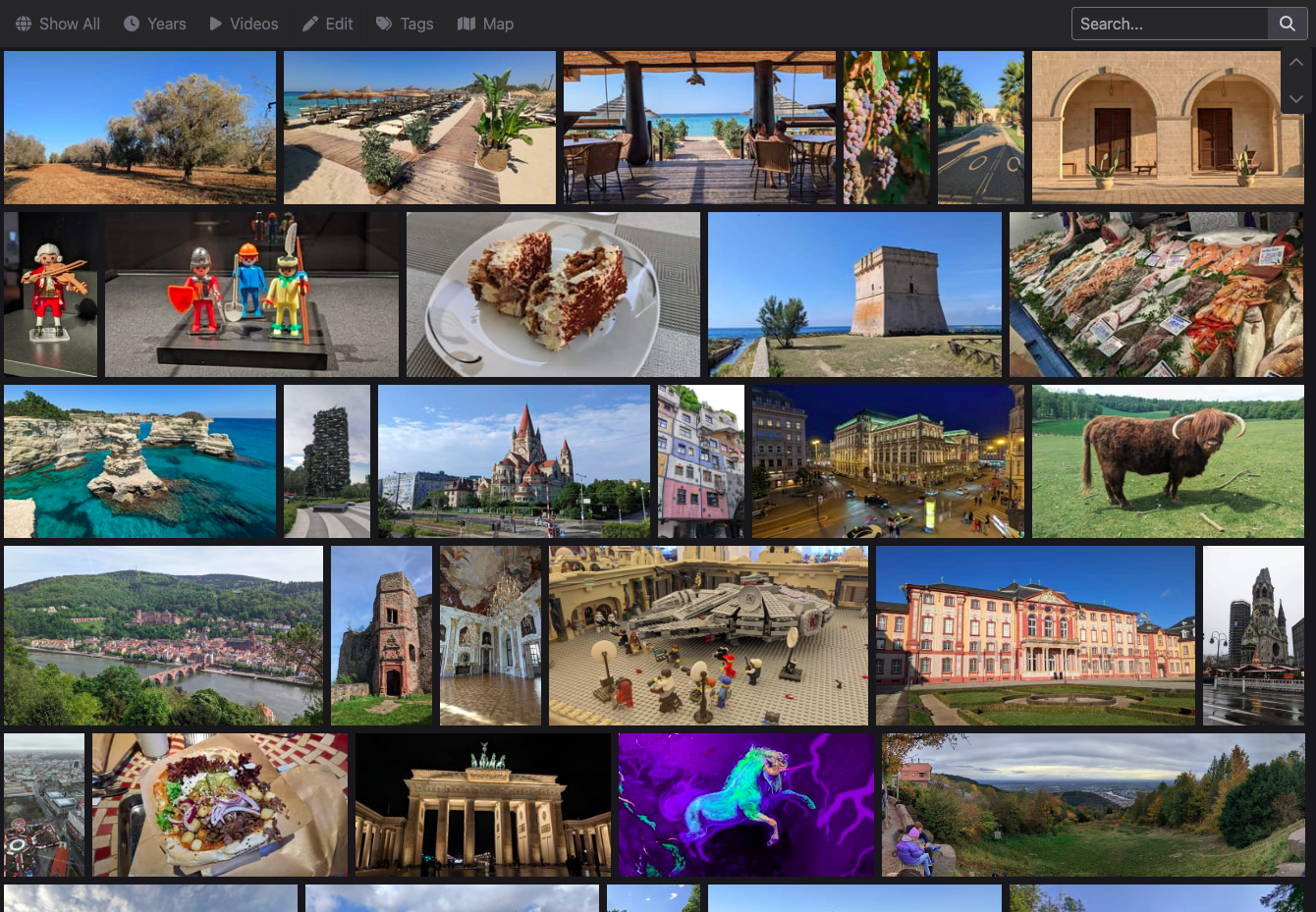This screenshot has width=1316, height=912.
Task: Click the folded map icon beside Map
Action: (x=466, y=24)
